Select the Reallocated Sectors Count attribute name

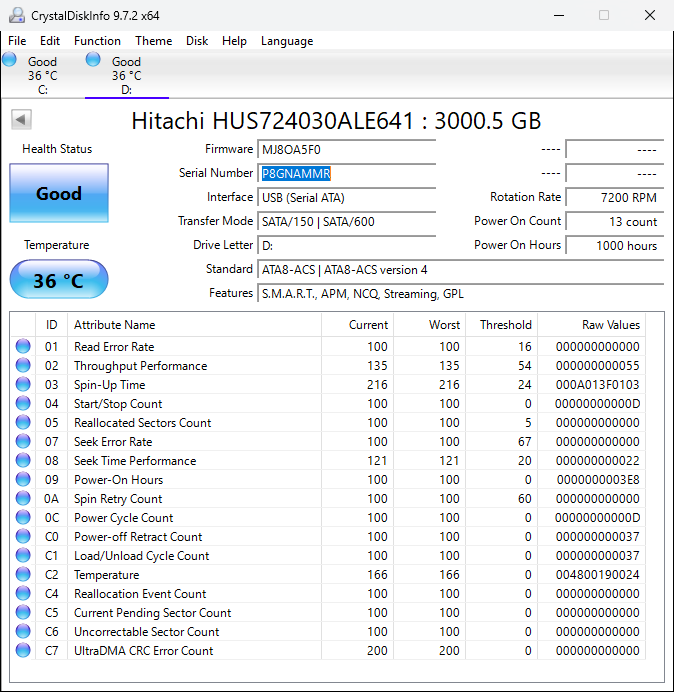pos(143,423)
